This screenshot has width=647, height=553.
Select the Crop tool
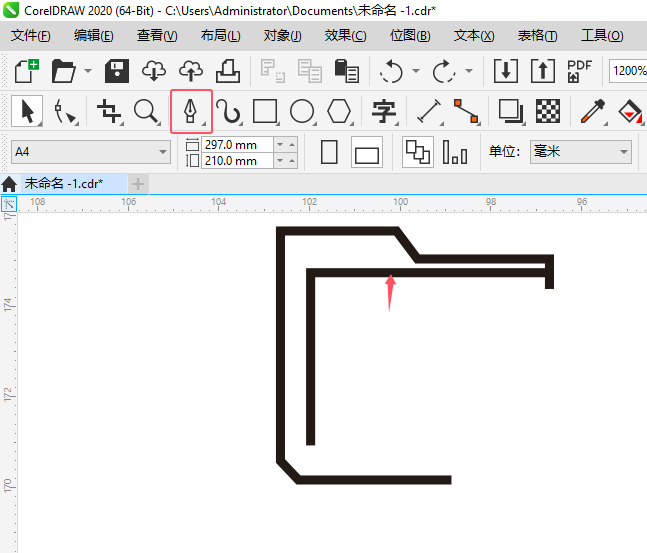(109, 111)
